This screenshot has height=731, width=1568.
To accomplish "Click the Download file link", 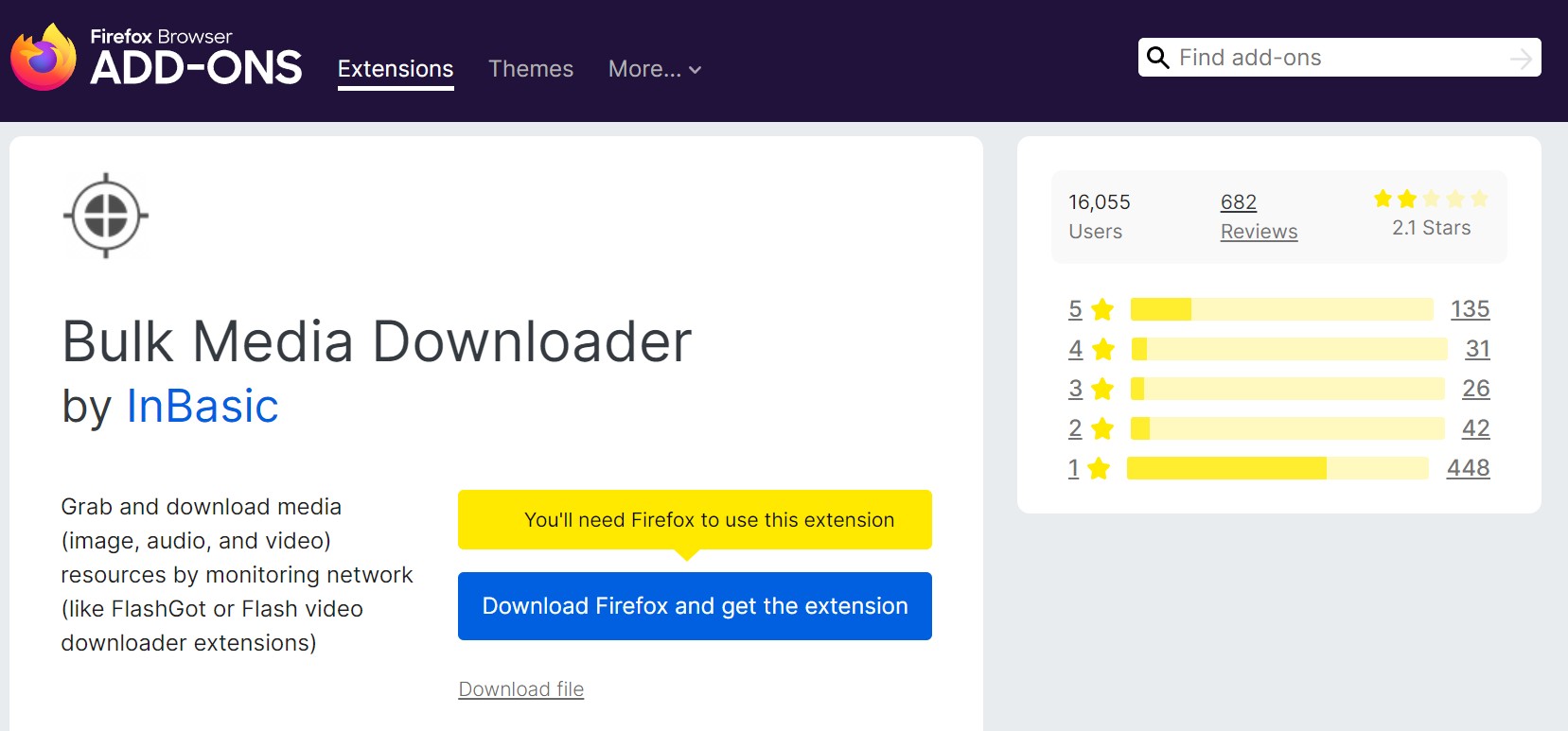I will pyautogui.click(x=521, y=689).
